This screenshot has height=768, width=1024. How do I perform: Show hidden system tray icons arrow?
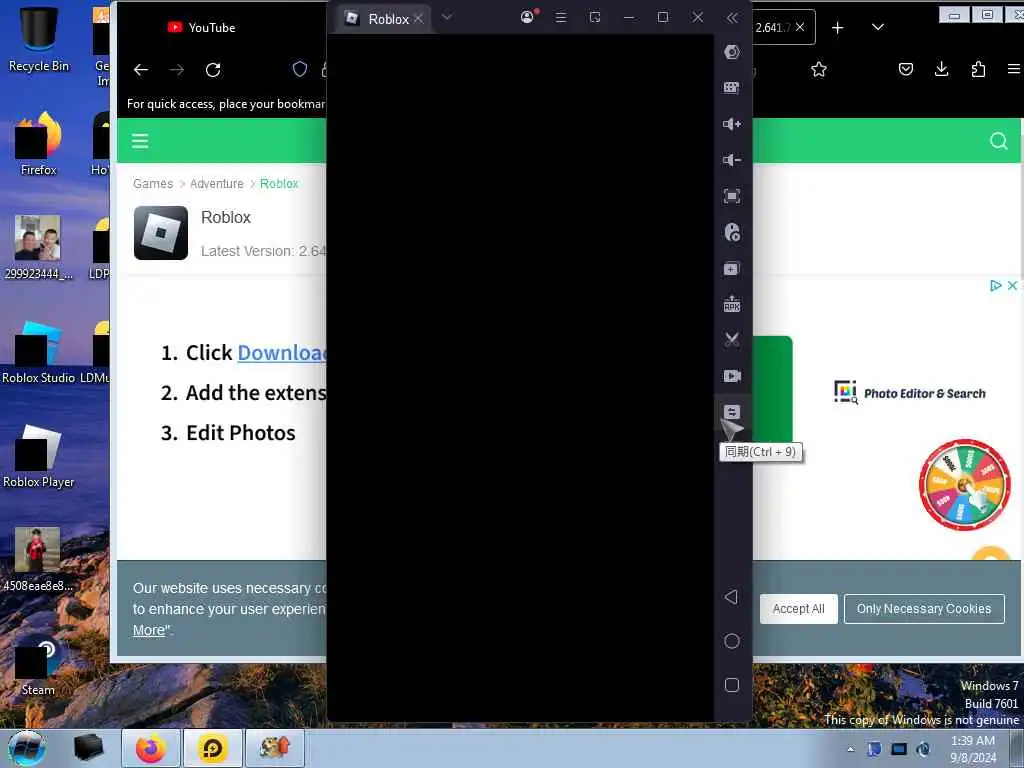coord(850,749)
